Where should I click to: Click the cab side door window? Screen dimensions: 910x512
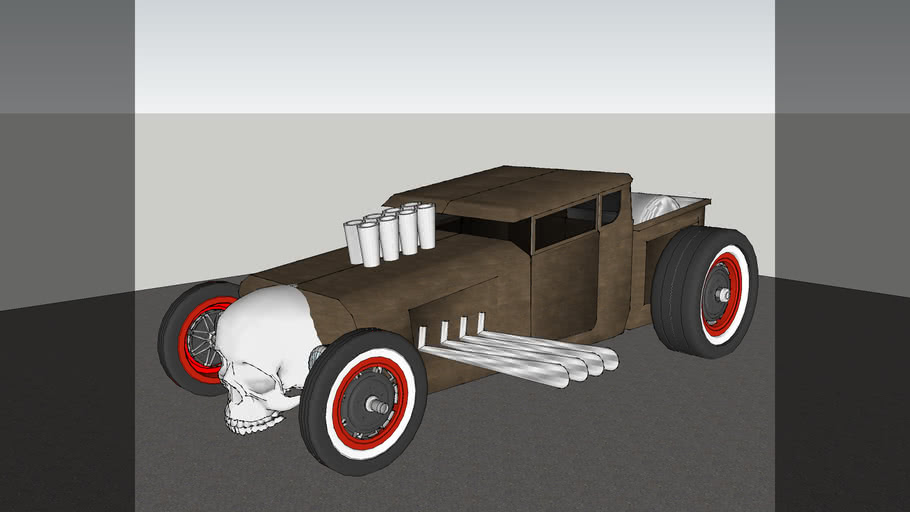tap(565, 226)
